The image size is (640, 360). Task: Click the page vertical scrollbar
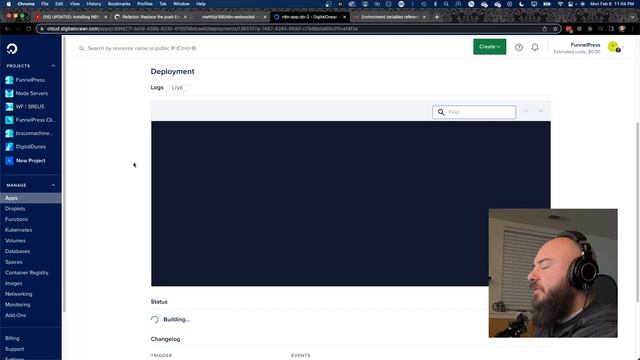(638, 212)
